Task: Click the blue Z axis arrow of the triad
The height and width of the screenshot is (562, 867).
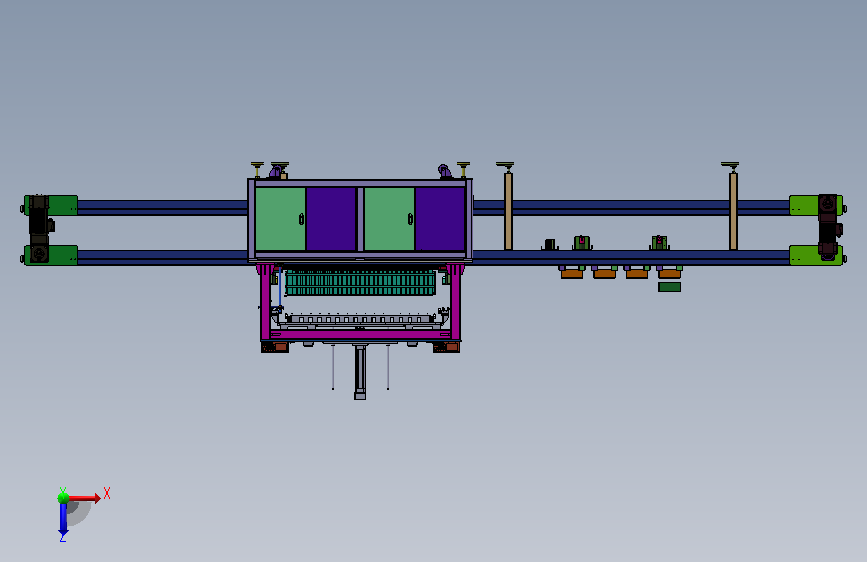Action: pos(63,520)
